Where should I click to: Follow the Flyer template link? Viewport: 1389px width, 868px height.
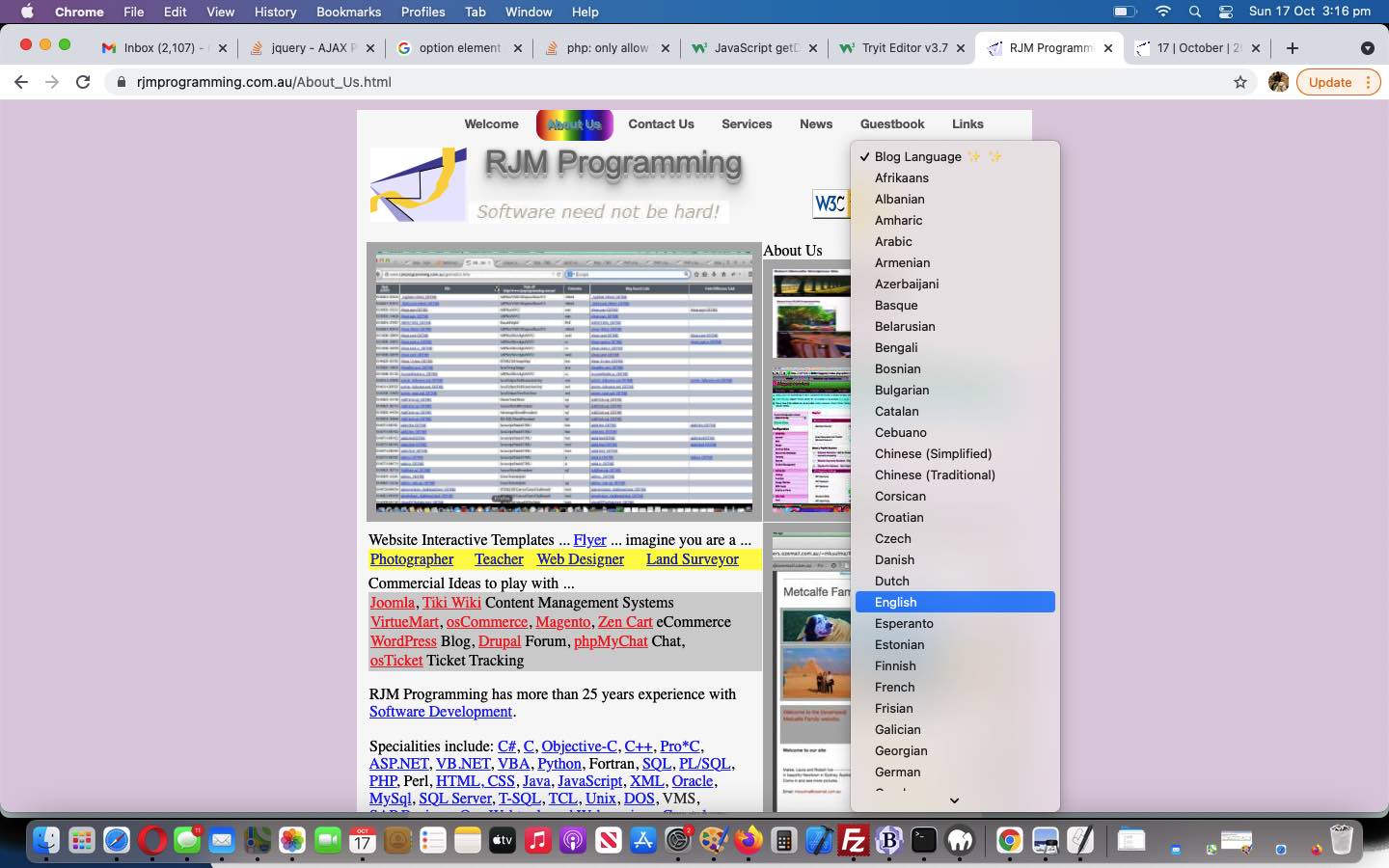[x=589, y=540]
